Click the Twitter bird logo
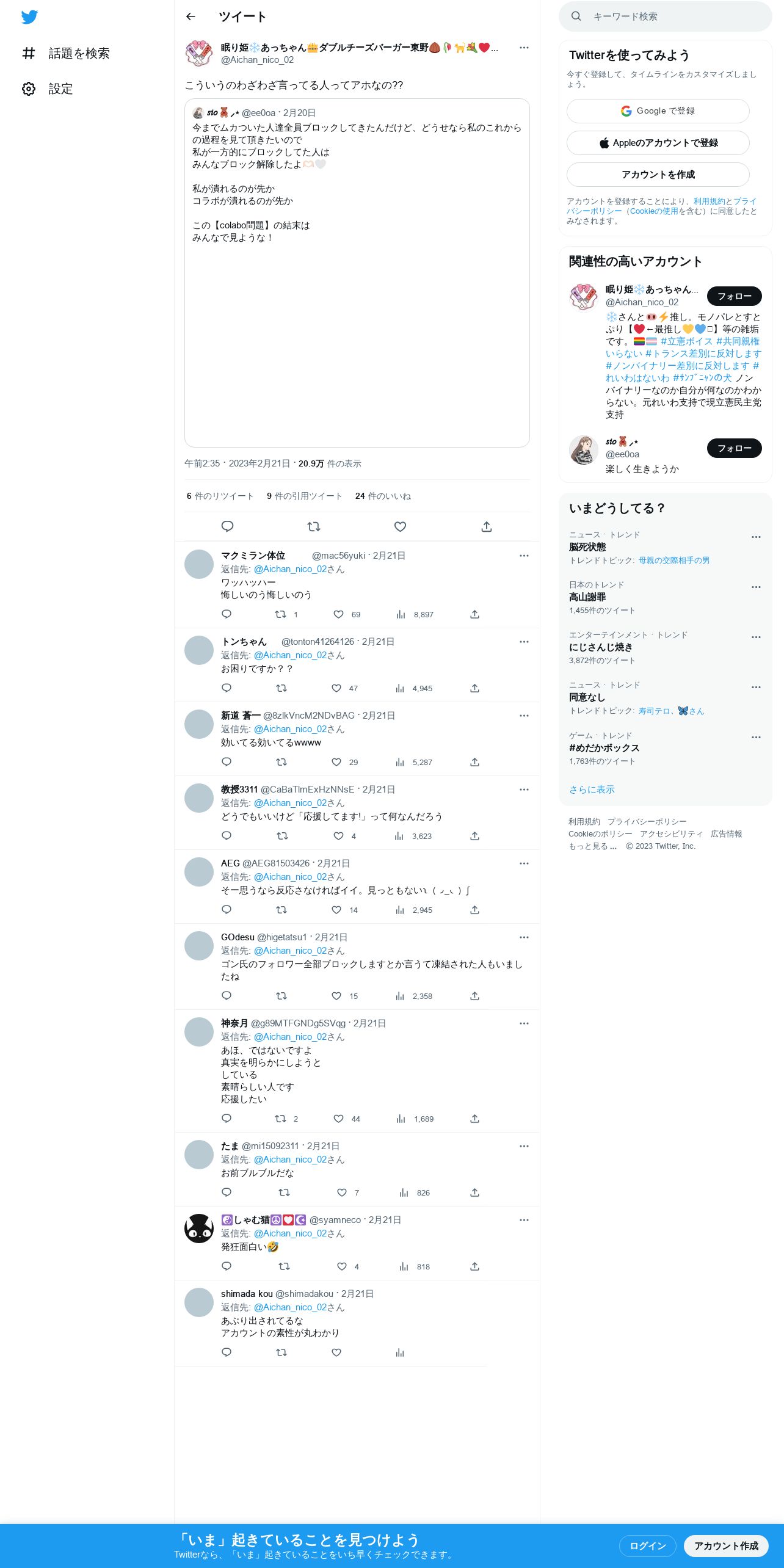This screenshot has height=1568, width=784. (x=29, y=17)
